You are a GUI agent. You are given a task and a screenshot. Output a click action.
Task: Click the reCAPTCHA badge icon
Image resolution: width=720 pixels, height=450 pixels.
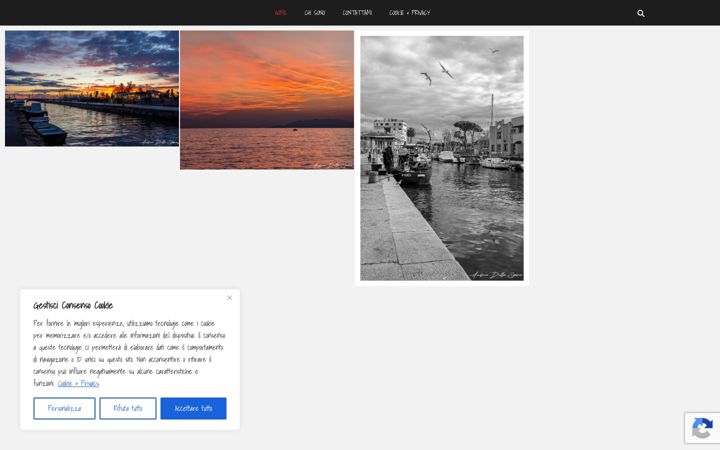pyautogui.click(x=702, y=428)
